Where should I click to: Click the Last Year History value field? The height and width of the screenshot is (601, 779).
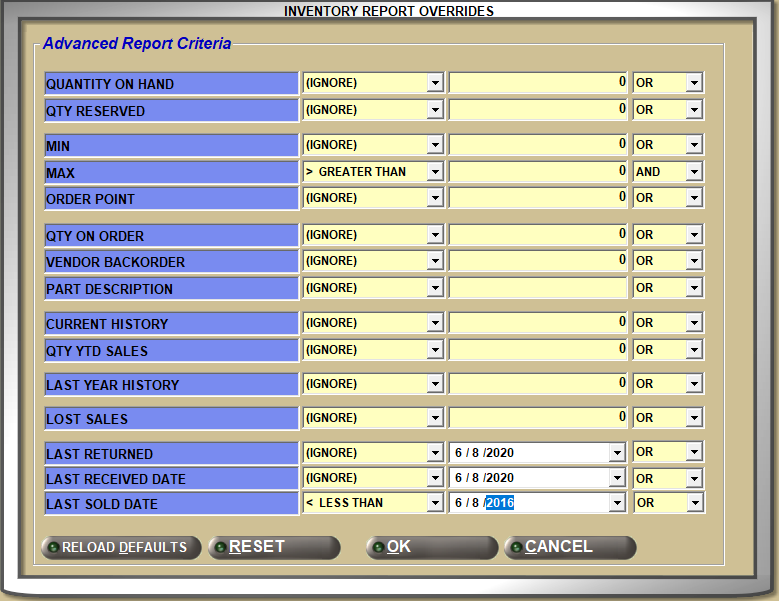pos(538,384)
